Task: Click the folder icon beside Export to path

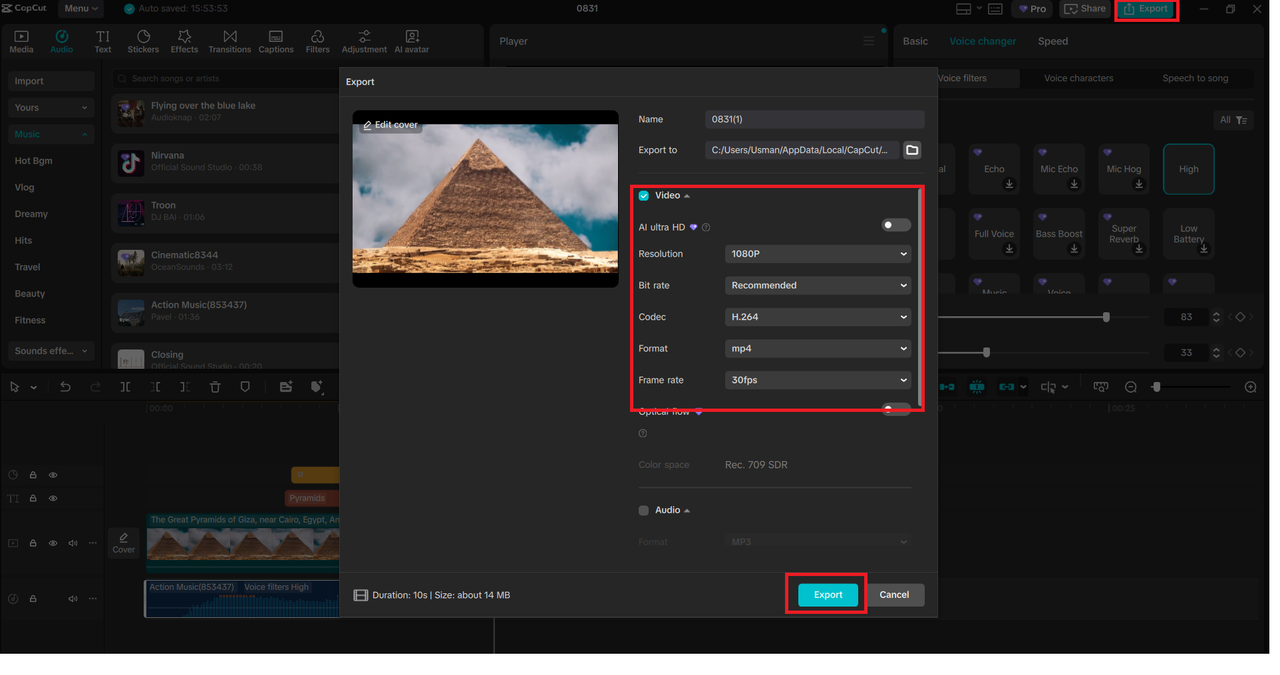Action: (x=912, y=150)
